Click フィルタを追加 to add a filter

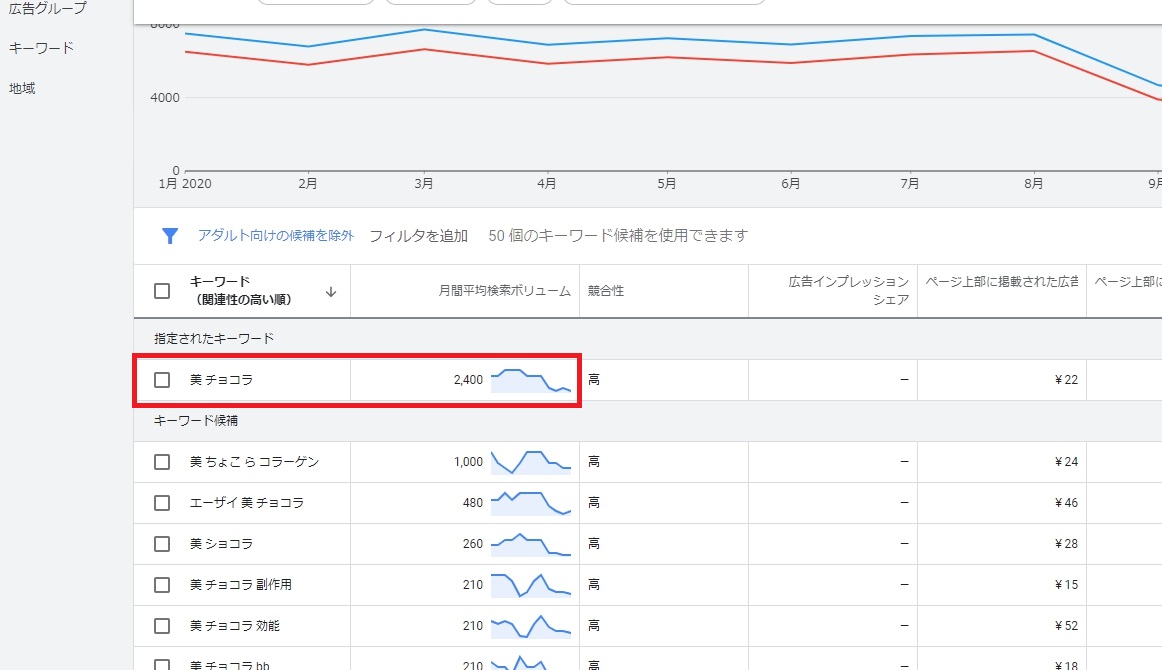tap(418, 236)
